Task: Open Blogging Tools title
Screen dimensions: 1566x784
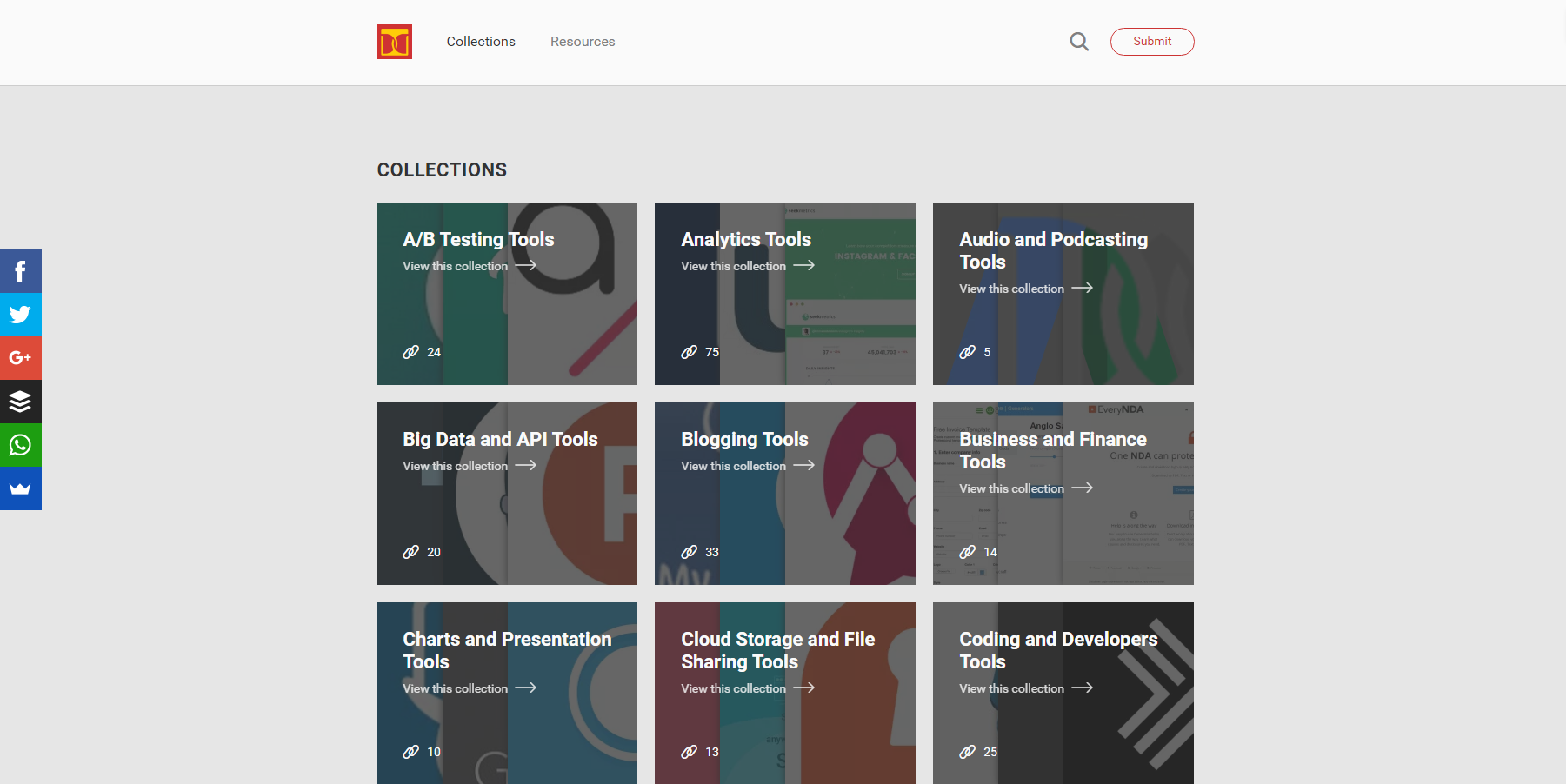Action: 744,439
